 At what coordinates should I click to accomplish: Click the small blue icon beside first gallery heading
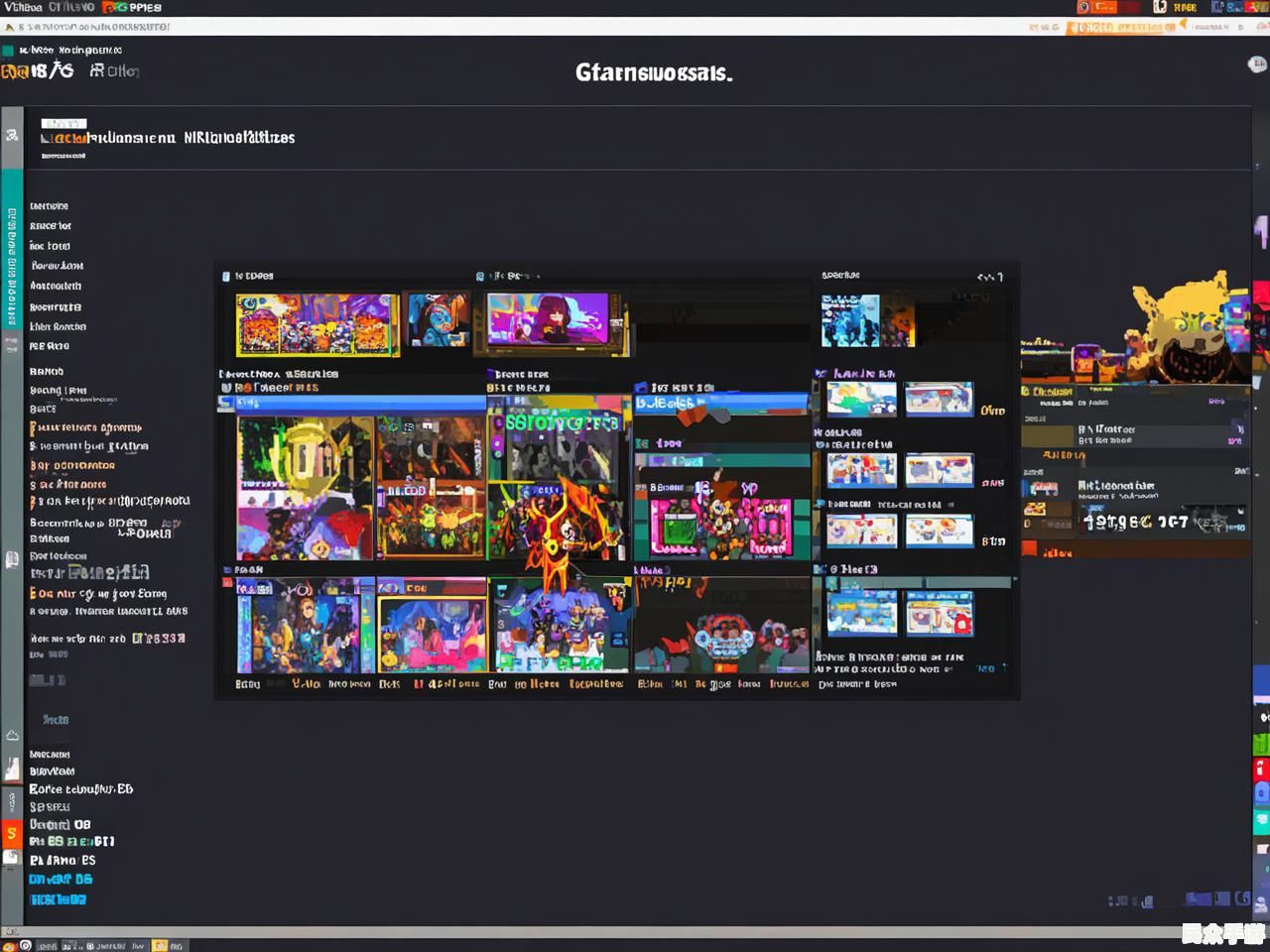(x=226, y=277)
